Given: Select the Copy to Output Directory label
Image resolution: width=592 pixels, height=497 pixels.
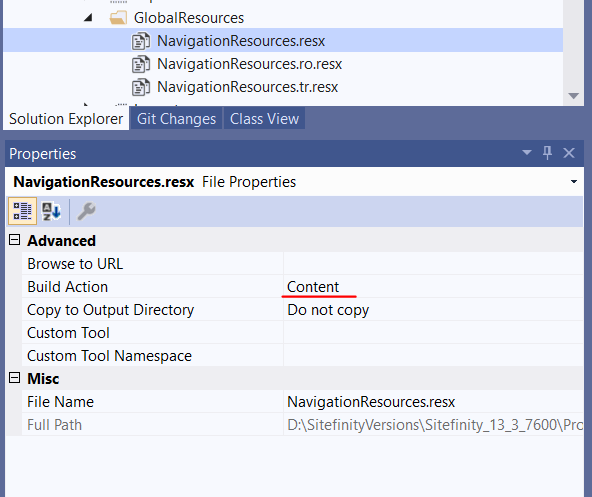Looking at the screenshot, I should click(111, 310).
